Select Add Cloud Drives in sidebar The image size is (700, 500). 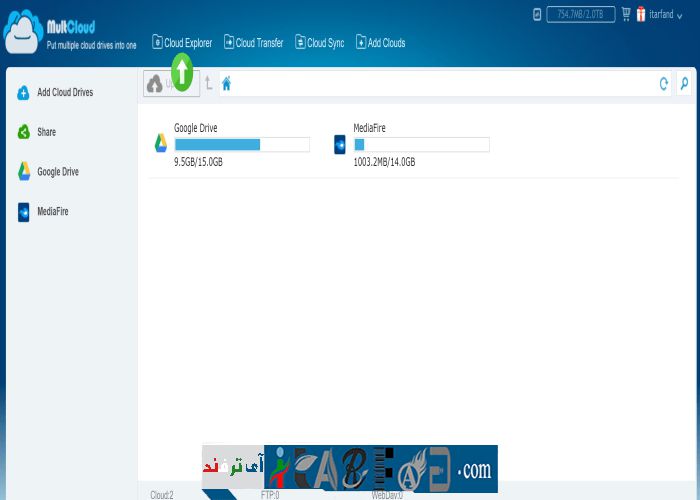coord(64,93)
